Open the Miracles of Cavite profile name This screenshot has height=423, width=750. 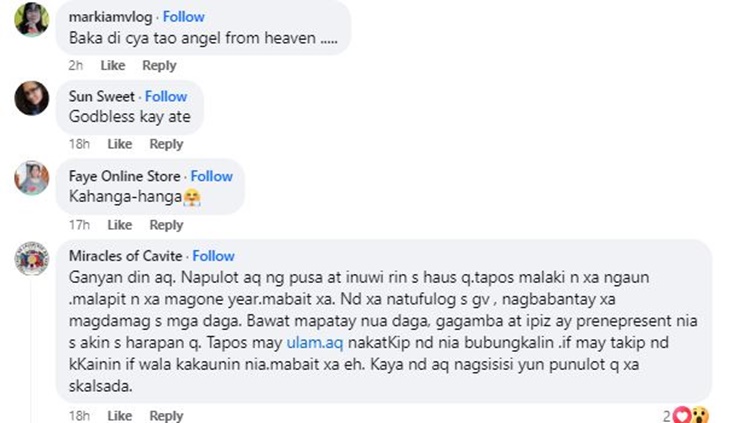click(x=125, y=256)
